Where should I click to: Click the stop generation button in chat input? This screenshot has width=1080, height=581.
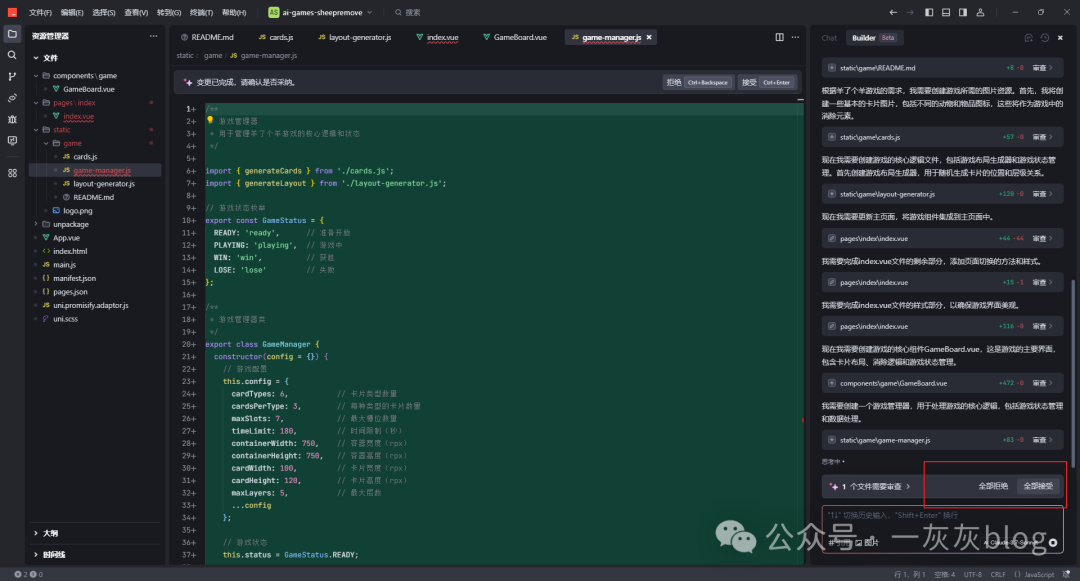click(1052, 542)
